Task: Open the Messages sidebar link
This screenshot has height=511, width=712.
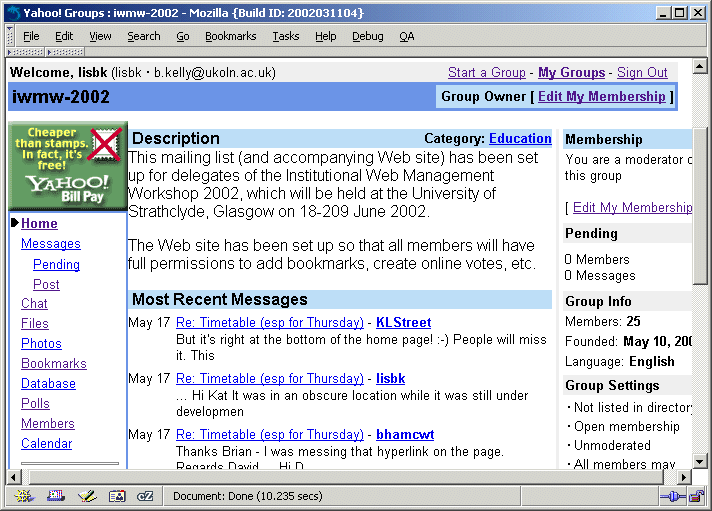Action: click(x=51, y=244)
